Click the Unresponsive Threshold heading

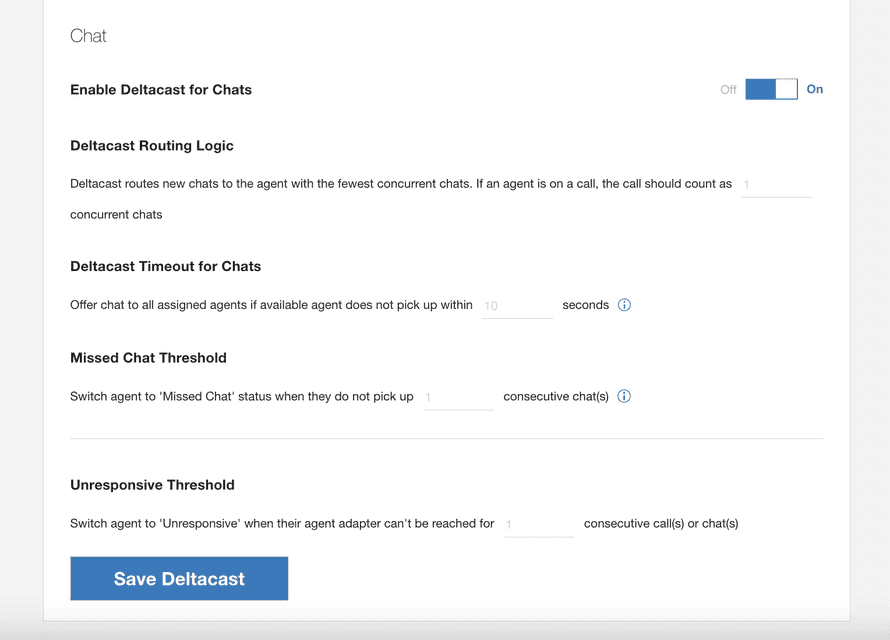152,485
